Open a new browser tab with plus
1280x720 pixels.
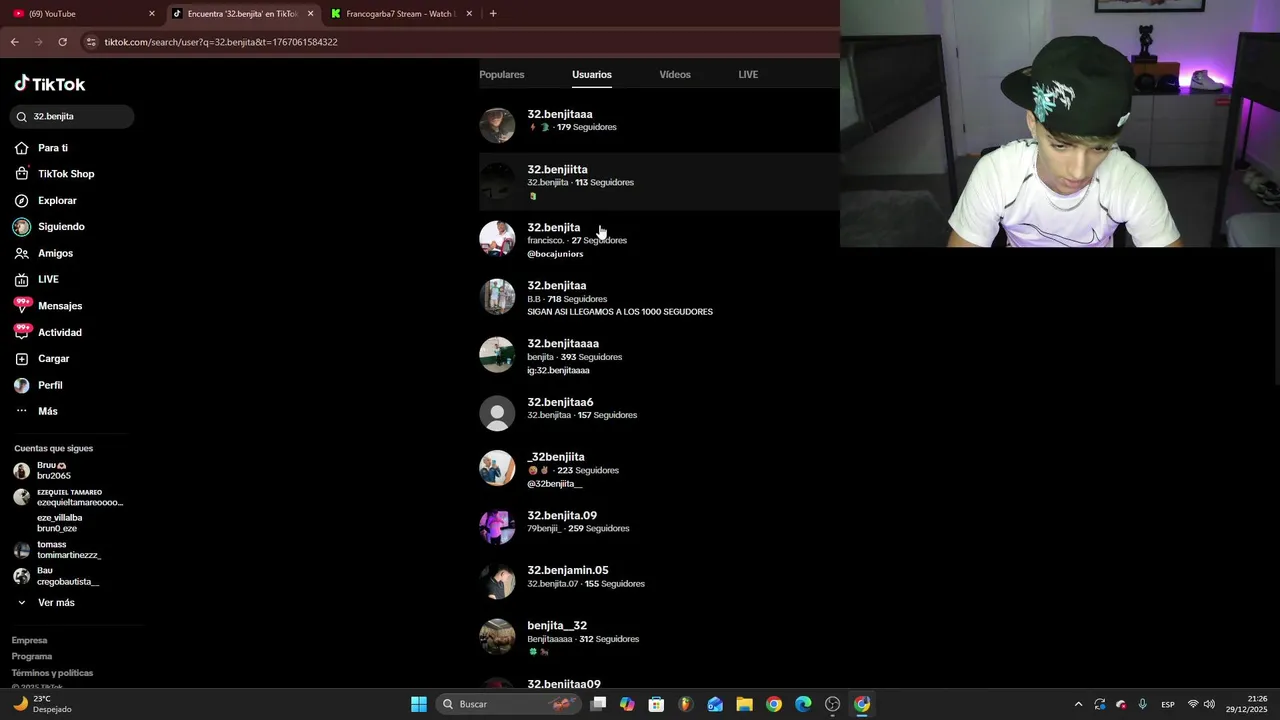pos(493,14)
